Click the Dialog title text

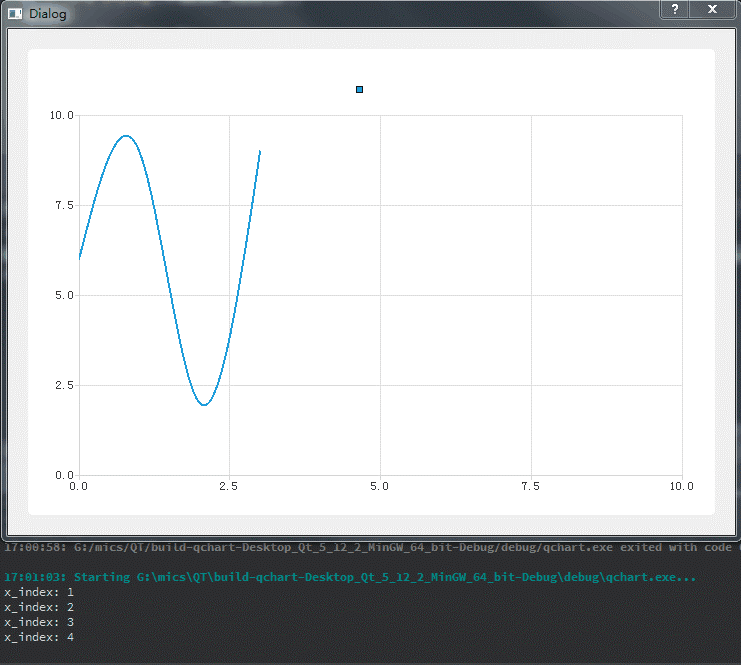coord(48,14)
